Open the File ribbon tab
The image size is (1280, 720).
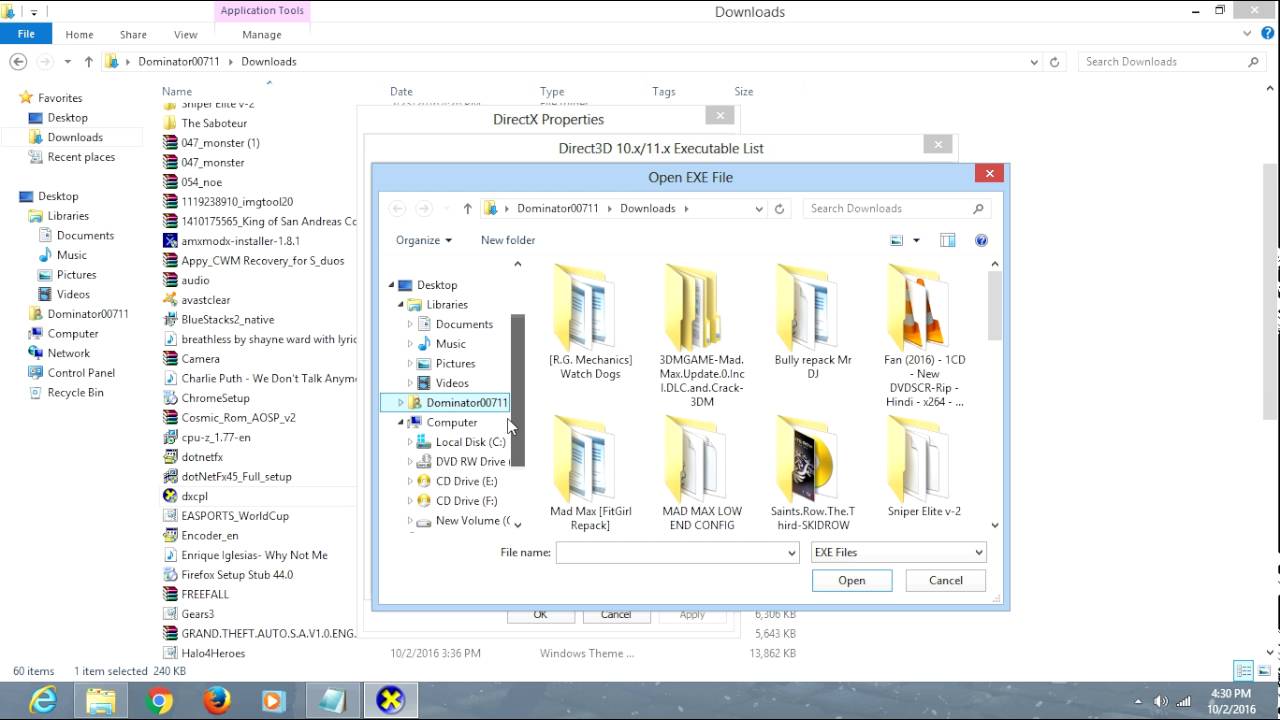26,34
